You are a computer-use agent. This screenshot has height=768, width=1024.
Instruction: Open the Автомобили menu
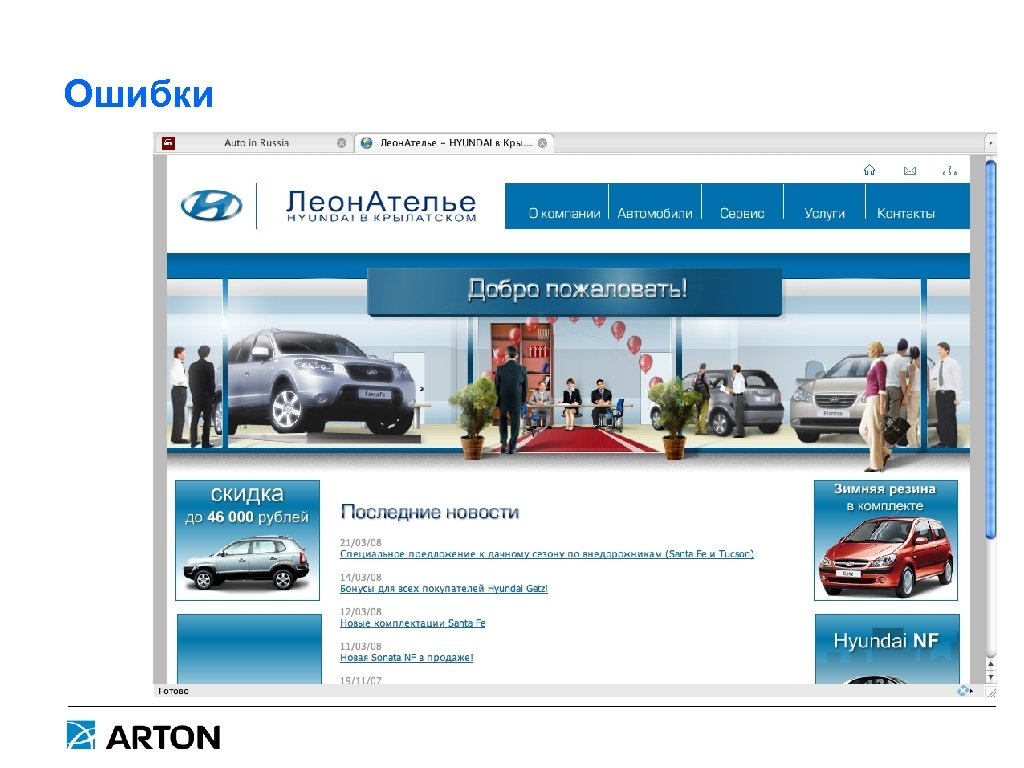click(654, 214)
